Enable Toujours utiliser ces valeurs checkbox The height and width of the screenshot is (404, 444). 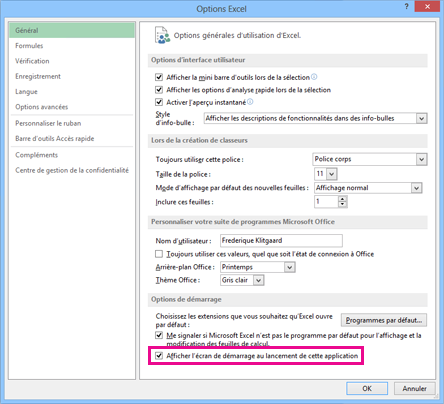click(159, 254)
